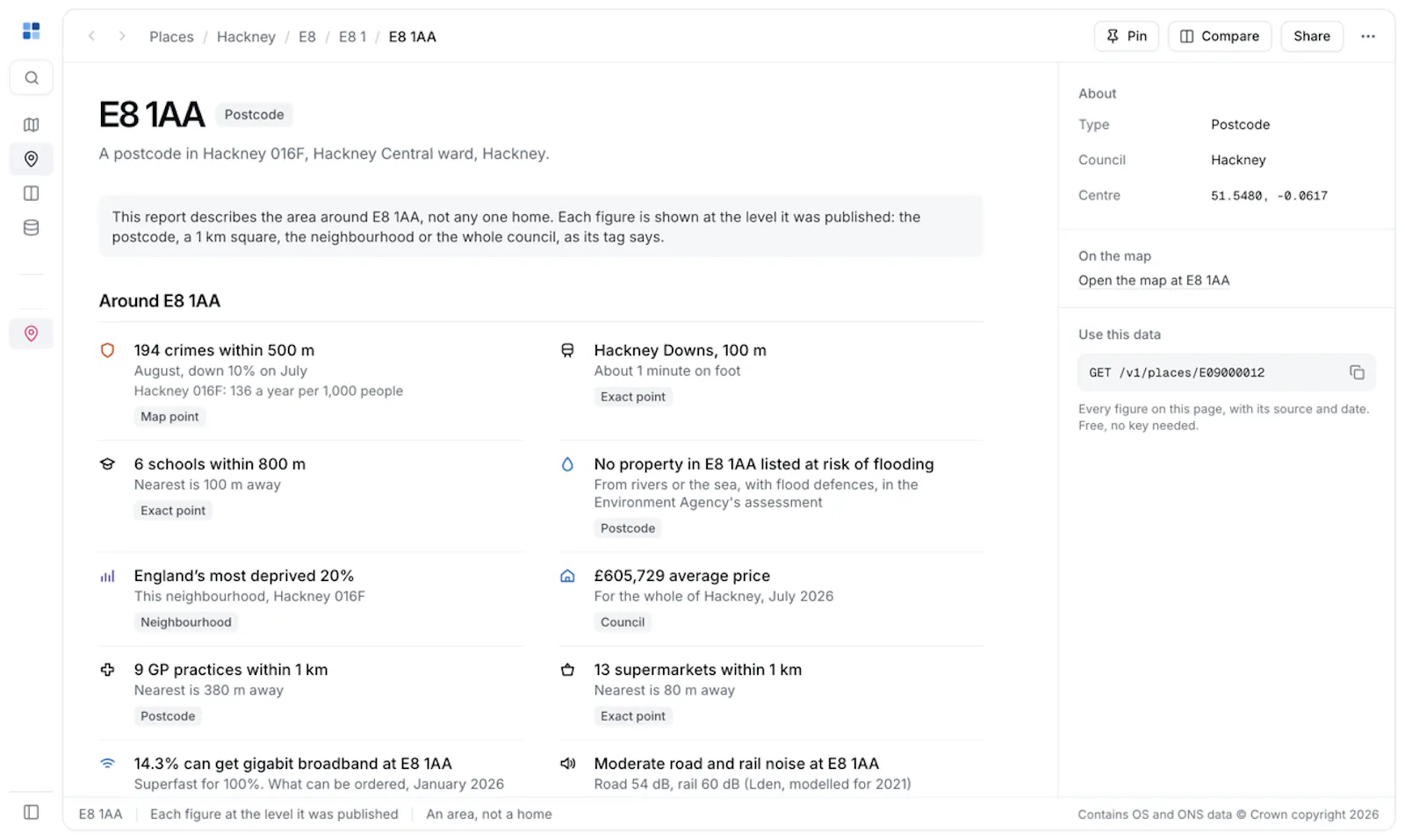
Task: Click the average price house icon
Action: (567, 576)
